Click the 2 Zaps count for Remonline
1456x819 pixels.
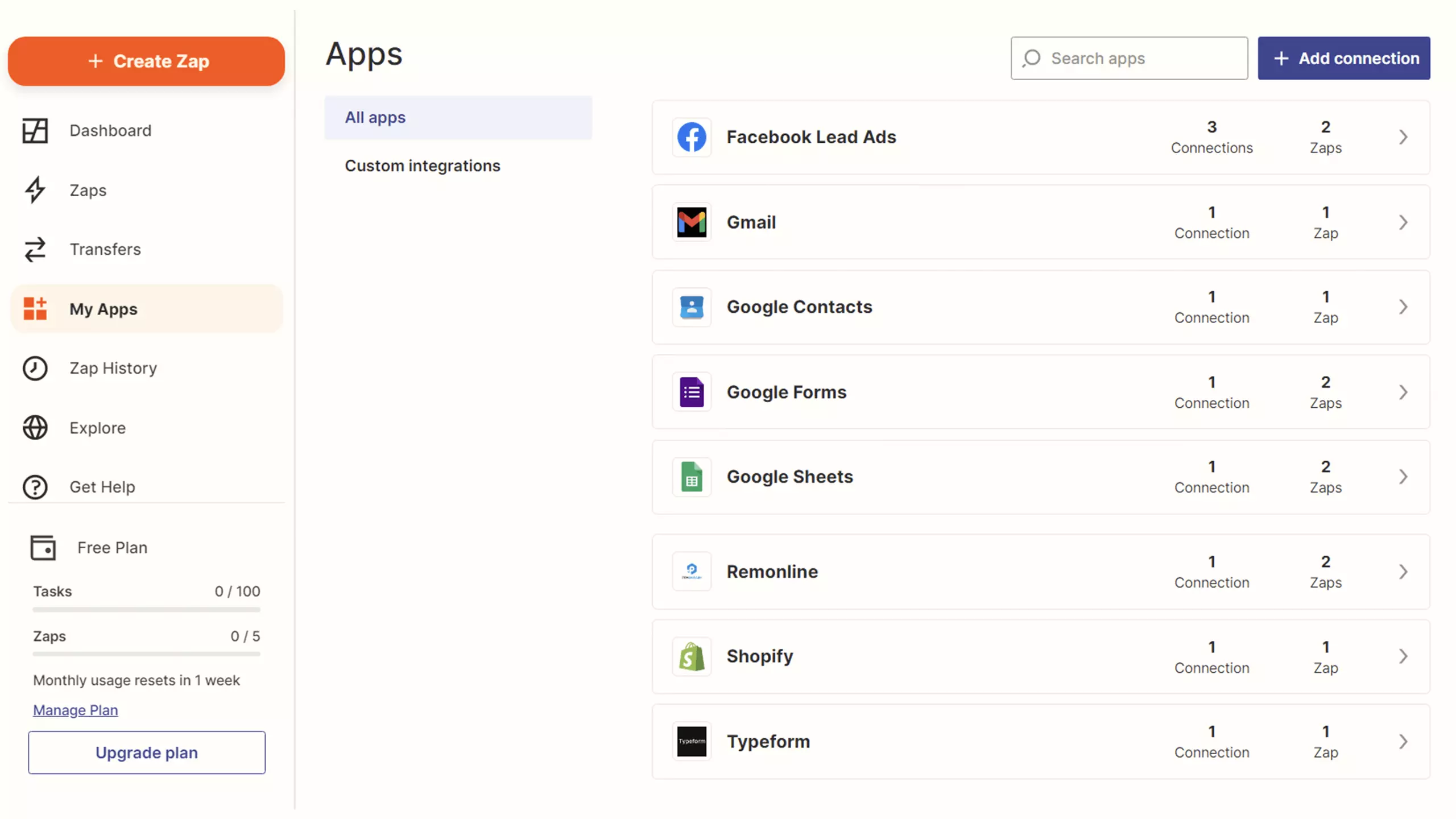[1326, 572]
